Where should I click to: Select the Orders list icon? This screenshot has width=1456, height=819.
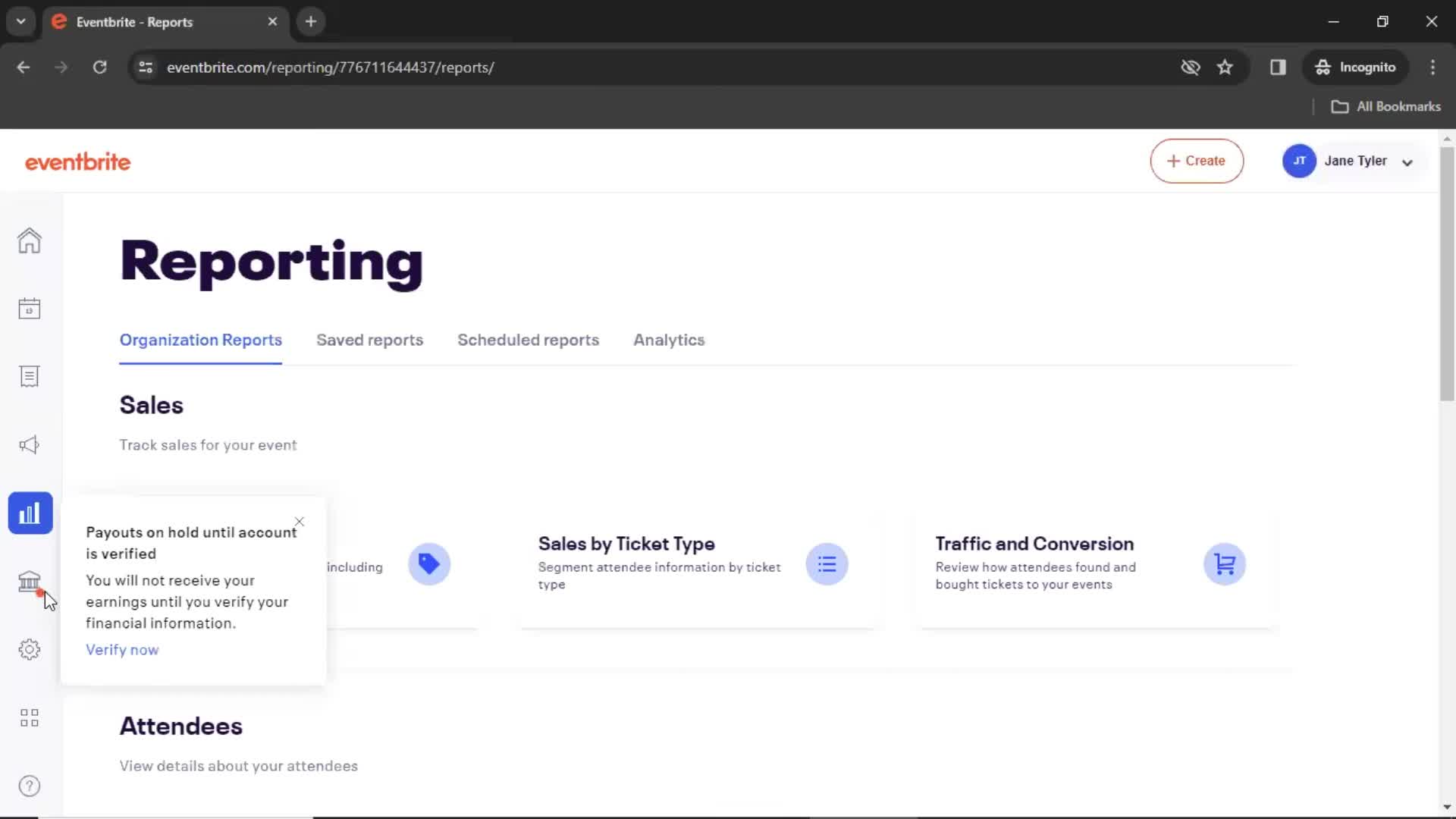[29, 376]
